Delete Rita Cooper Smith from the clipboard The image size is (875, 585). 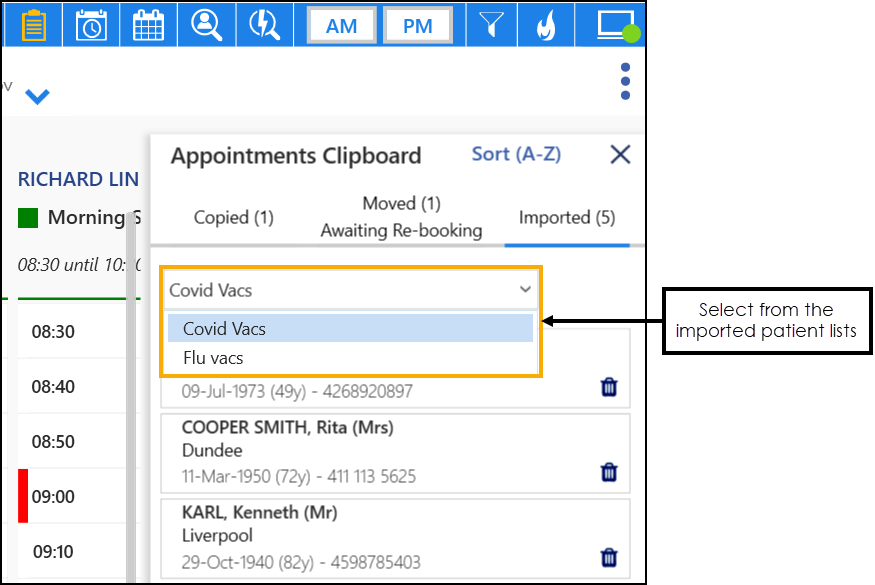click(x=609, y=472)
